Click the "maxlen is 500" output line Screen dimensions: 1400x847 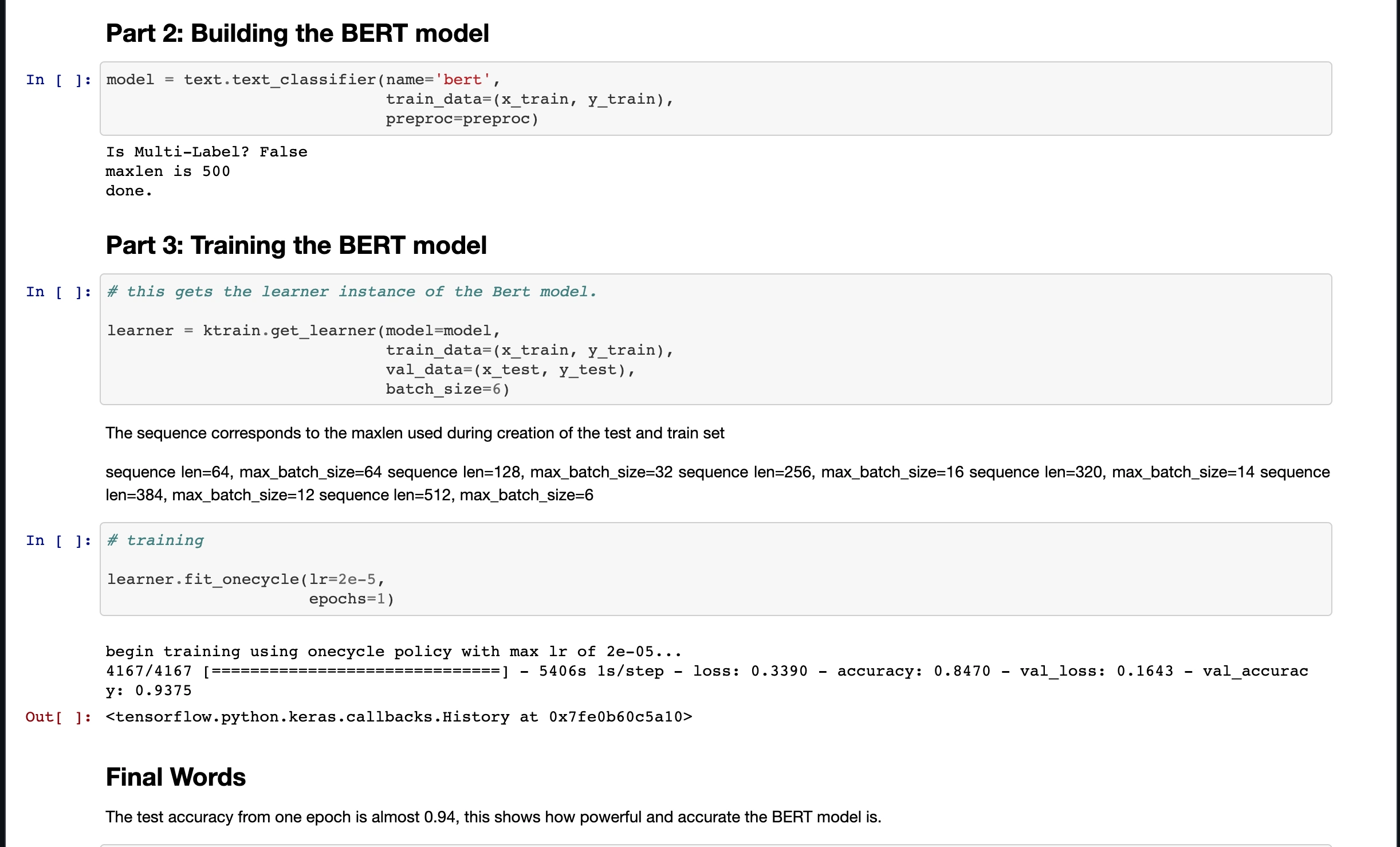(167, 171)
